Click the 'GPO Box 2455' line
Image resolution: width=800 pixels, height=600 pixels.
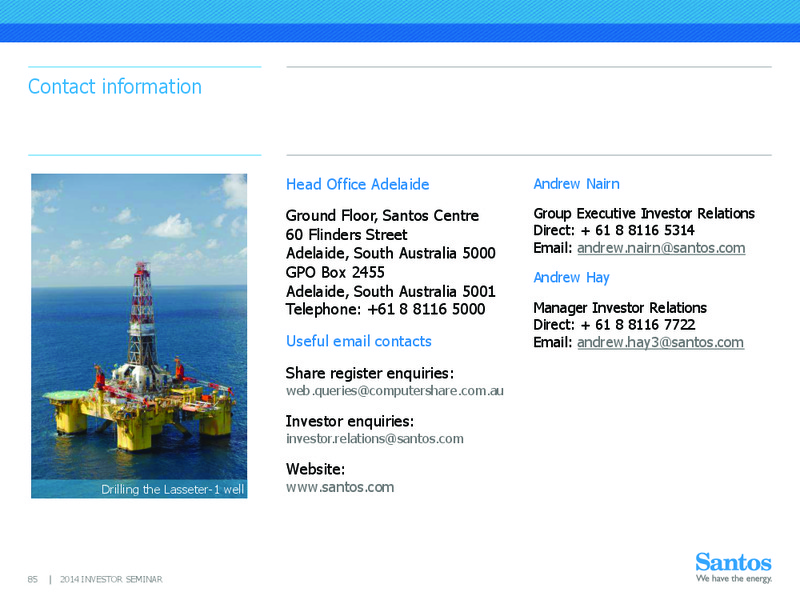335,272
